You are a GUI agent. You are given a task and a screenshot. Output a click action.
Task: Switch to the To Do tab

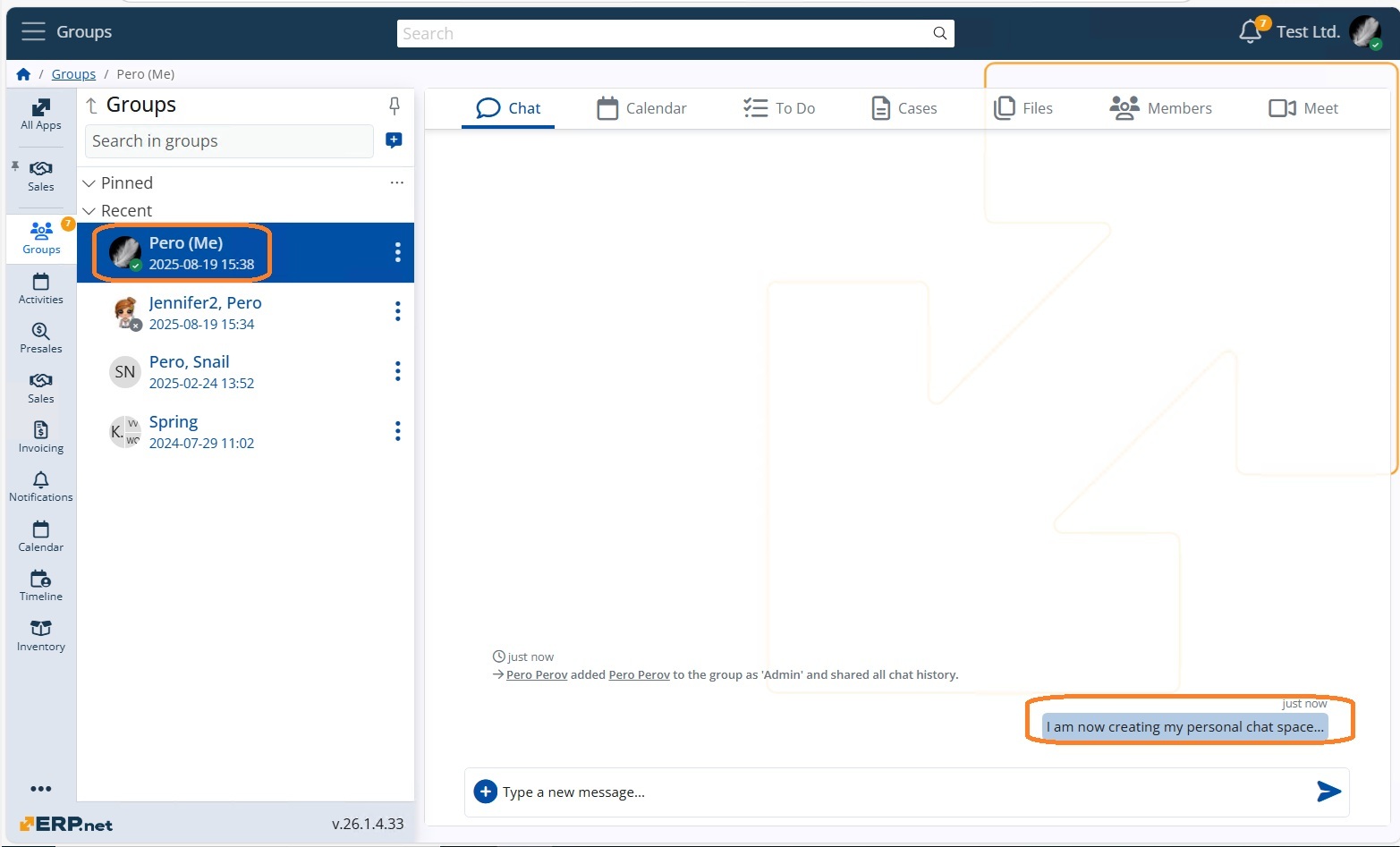click(779, 108)
